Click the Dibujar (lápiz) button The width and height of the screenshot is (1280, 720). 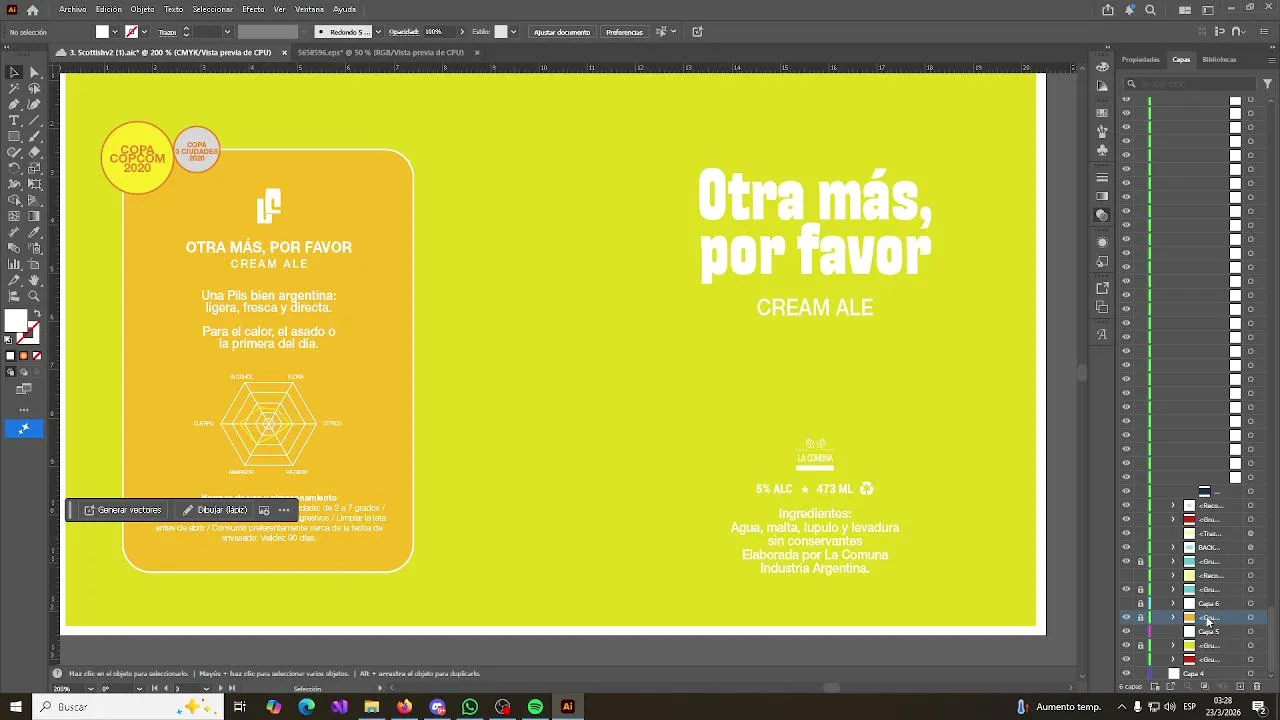point(214,510)
